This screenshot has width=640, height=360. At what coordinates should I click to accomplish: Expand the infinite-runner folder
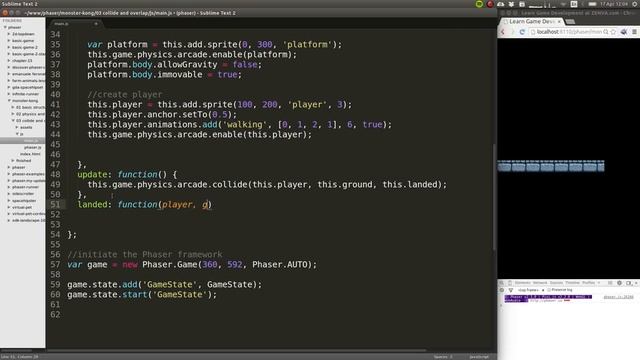(9, 94)
